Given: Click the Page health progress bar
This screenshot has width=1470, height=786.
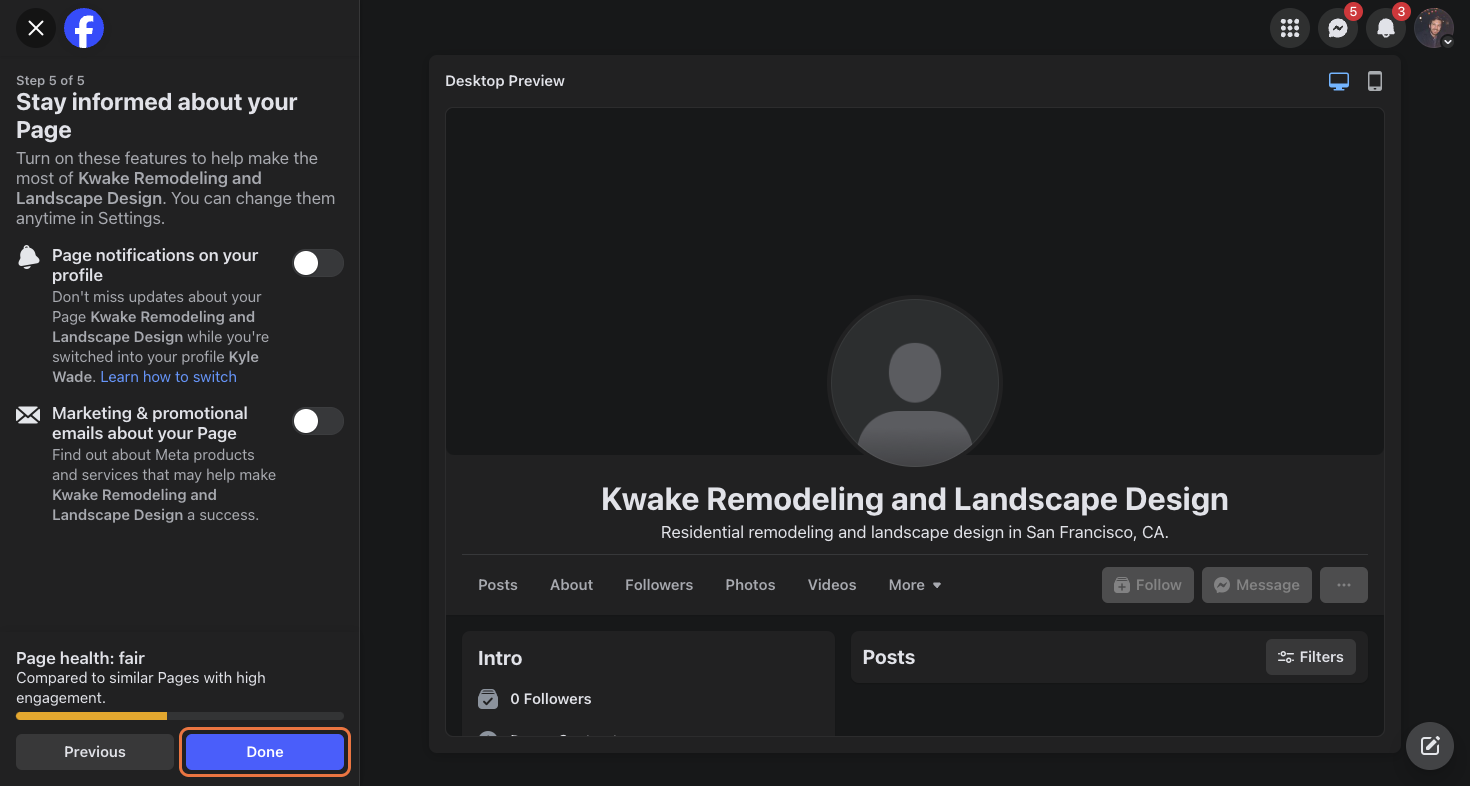Looking at the screenshot, I should 180,716.
